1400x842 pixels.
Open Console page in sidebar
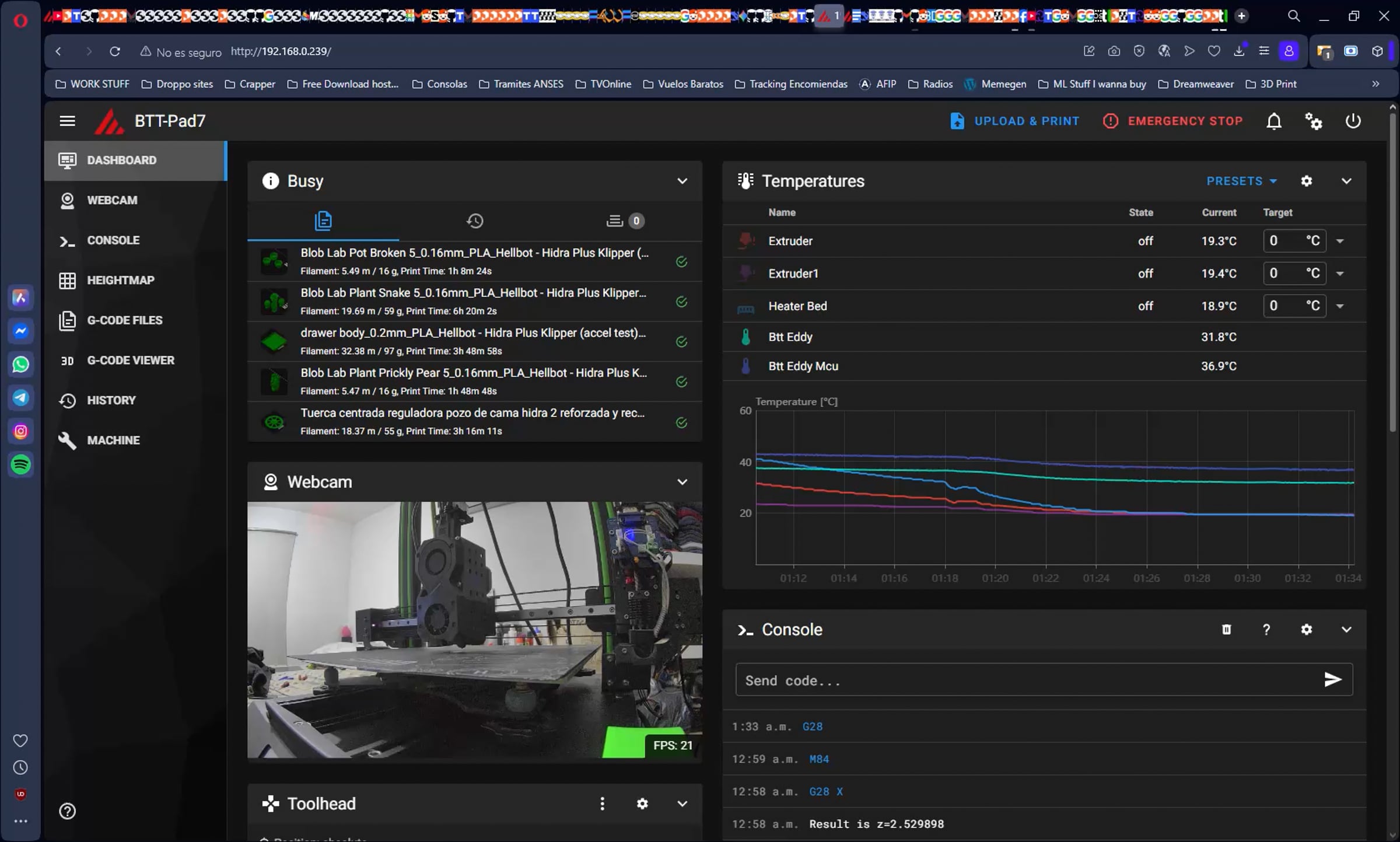coord(135,240)
